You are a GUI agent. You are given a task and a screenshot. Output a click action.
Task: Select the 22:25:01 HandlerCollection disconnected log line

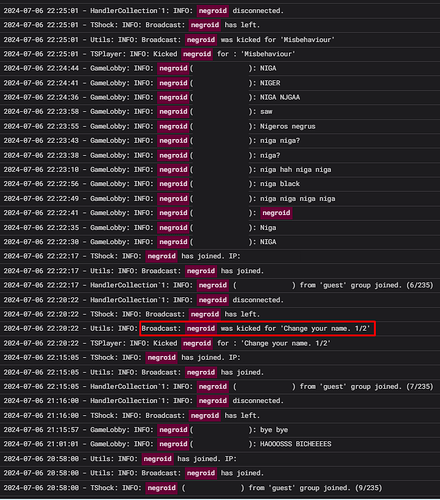[x=220, y=11]
